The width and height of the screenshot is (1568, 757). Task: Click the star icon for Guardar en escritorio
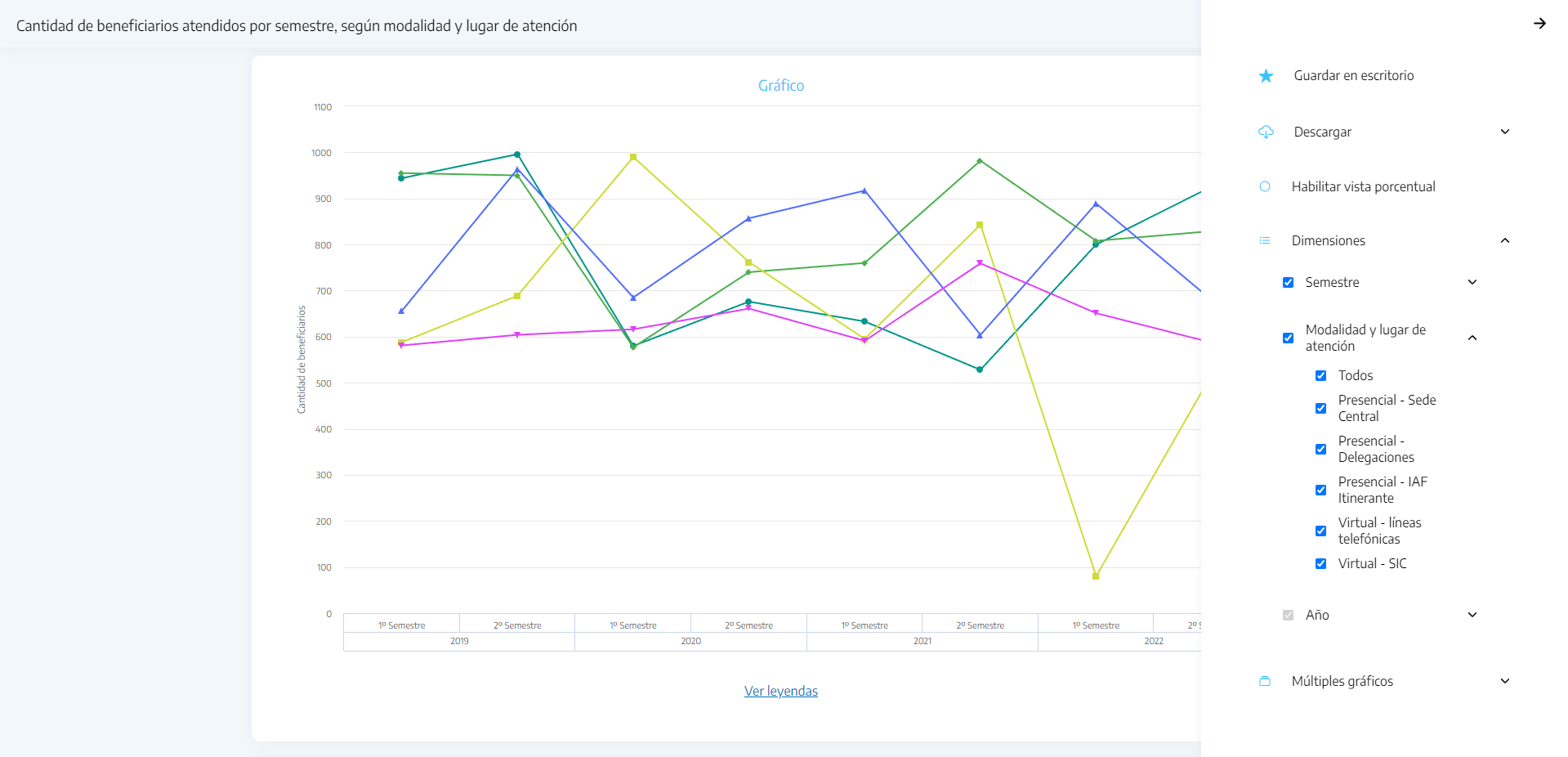tap(1266, 76)
